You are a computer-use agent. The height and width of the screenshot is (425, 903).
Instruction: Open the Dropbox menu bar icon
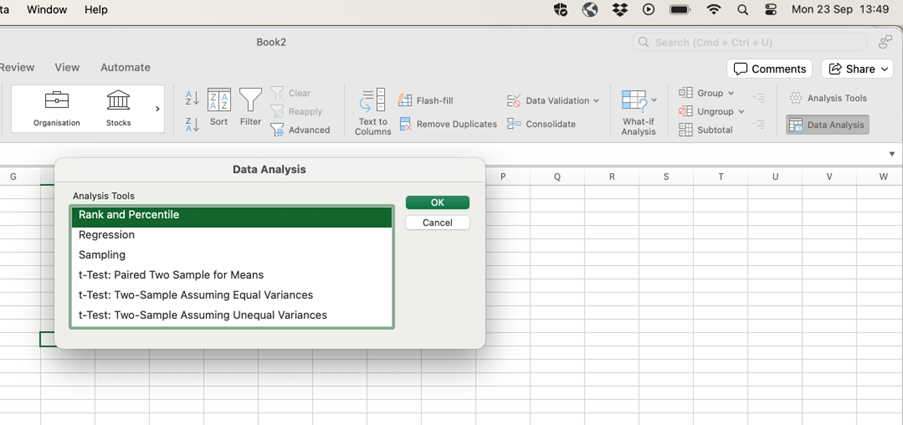pyautogui.click(x=619, y=9)
